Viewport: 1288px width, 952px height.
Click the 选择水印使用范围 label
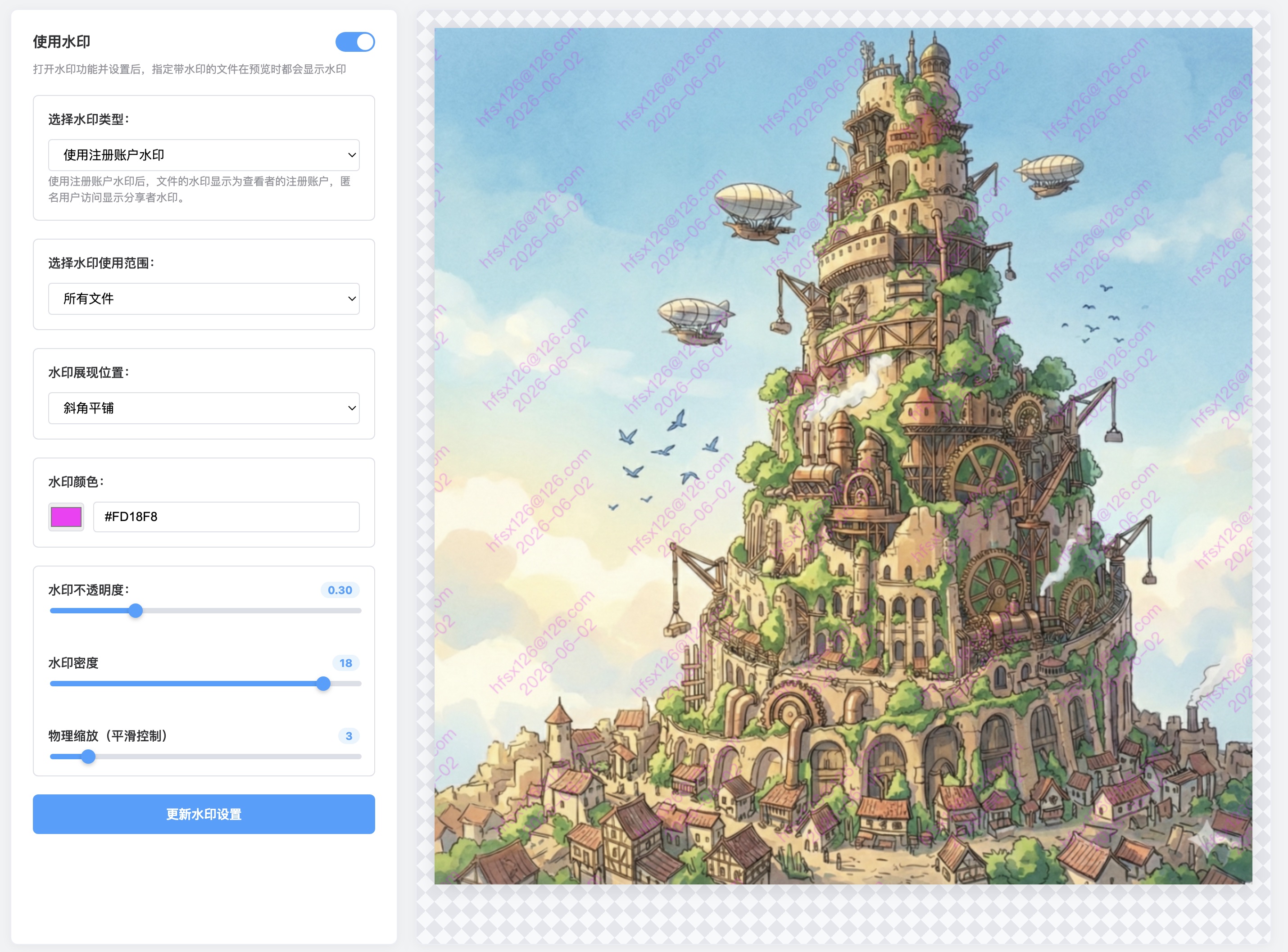point(101,263)
